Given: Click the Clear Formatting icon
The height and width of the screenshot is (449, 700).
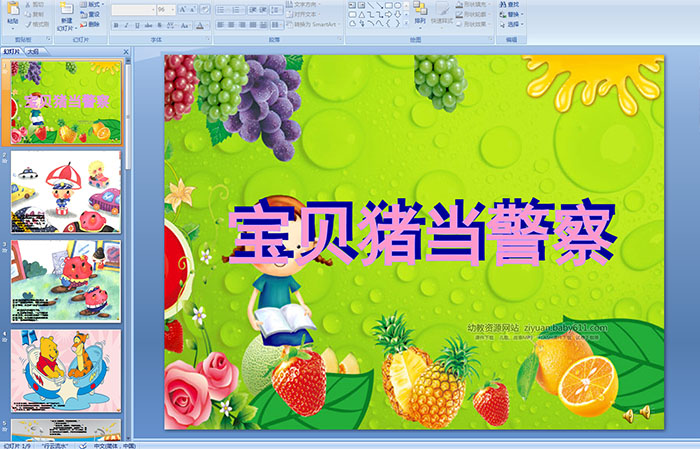Looking at the screenshot, I should pyautogui.click(x=204, y=9).
